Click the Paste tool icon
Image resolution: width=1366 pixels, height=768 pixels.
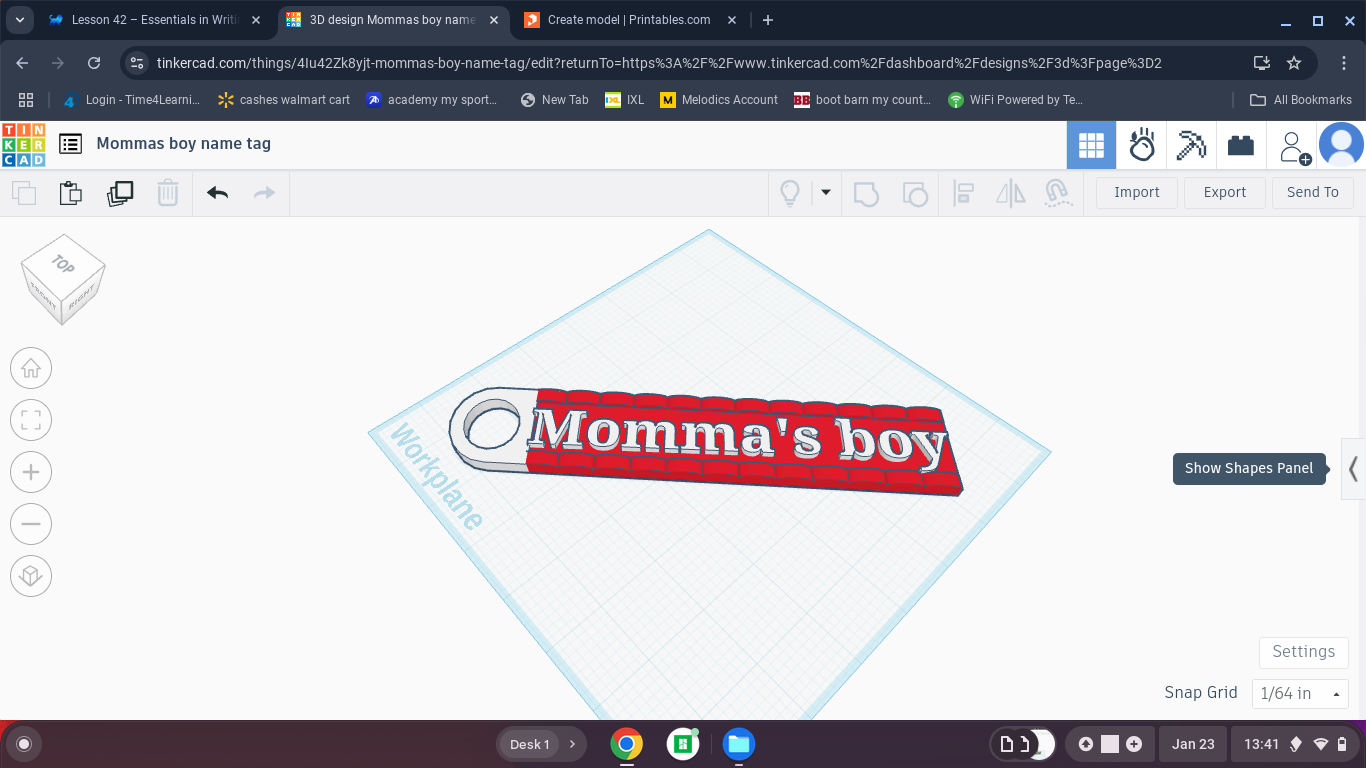pyautogui.click(x=71, y=193)
